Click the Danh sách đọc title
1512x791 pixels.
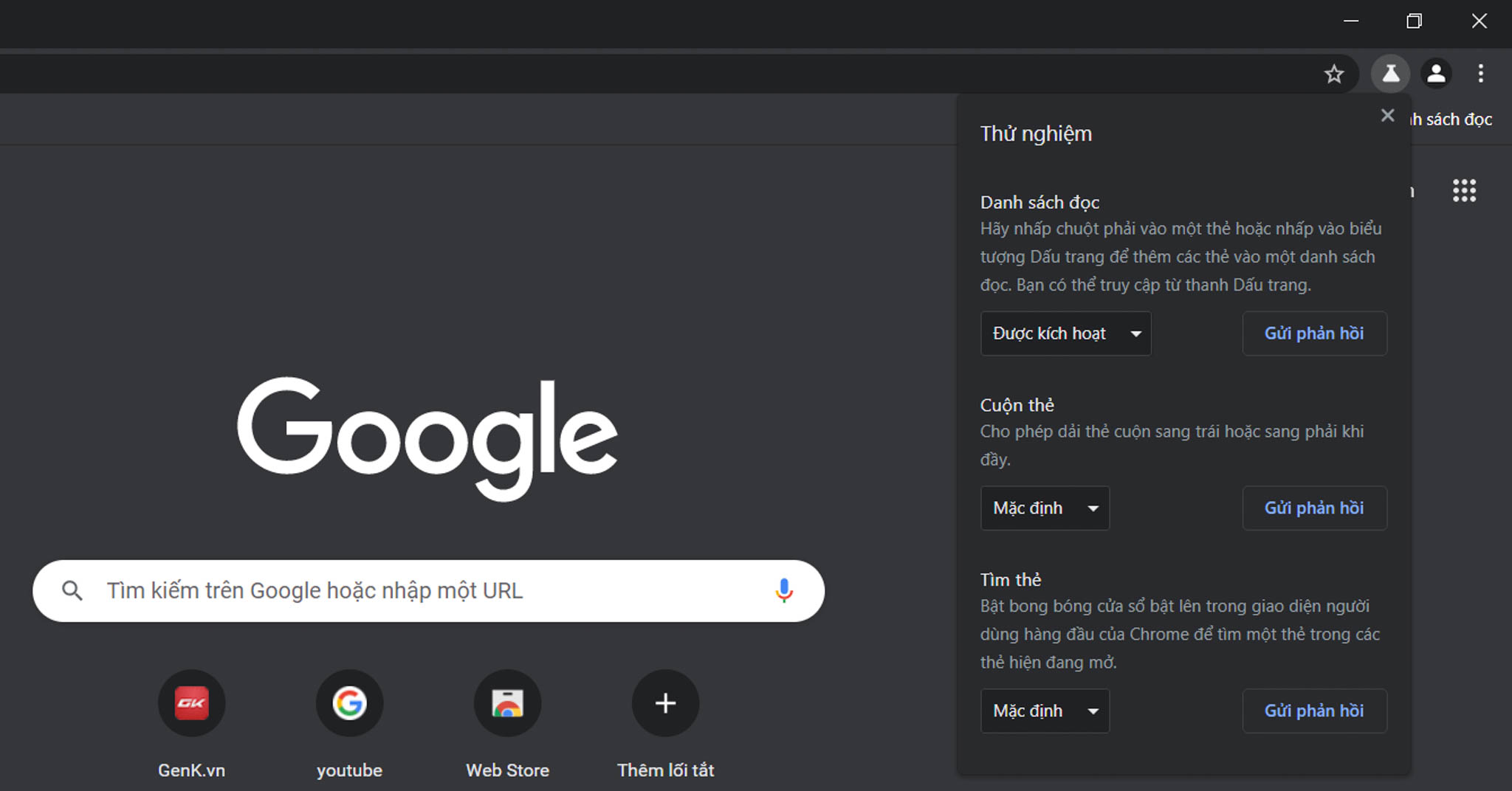pyautogui.click(x=1039, y=202)
